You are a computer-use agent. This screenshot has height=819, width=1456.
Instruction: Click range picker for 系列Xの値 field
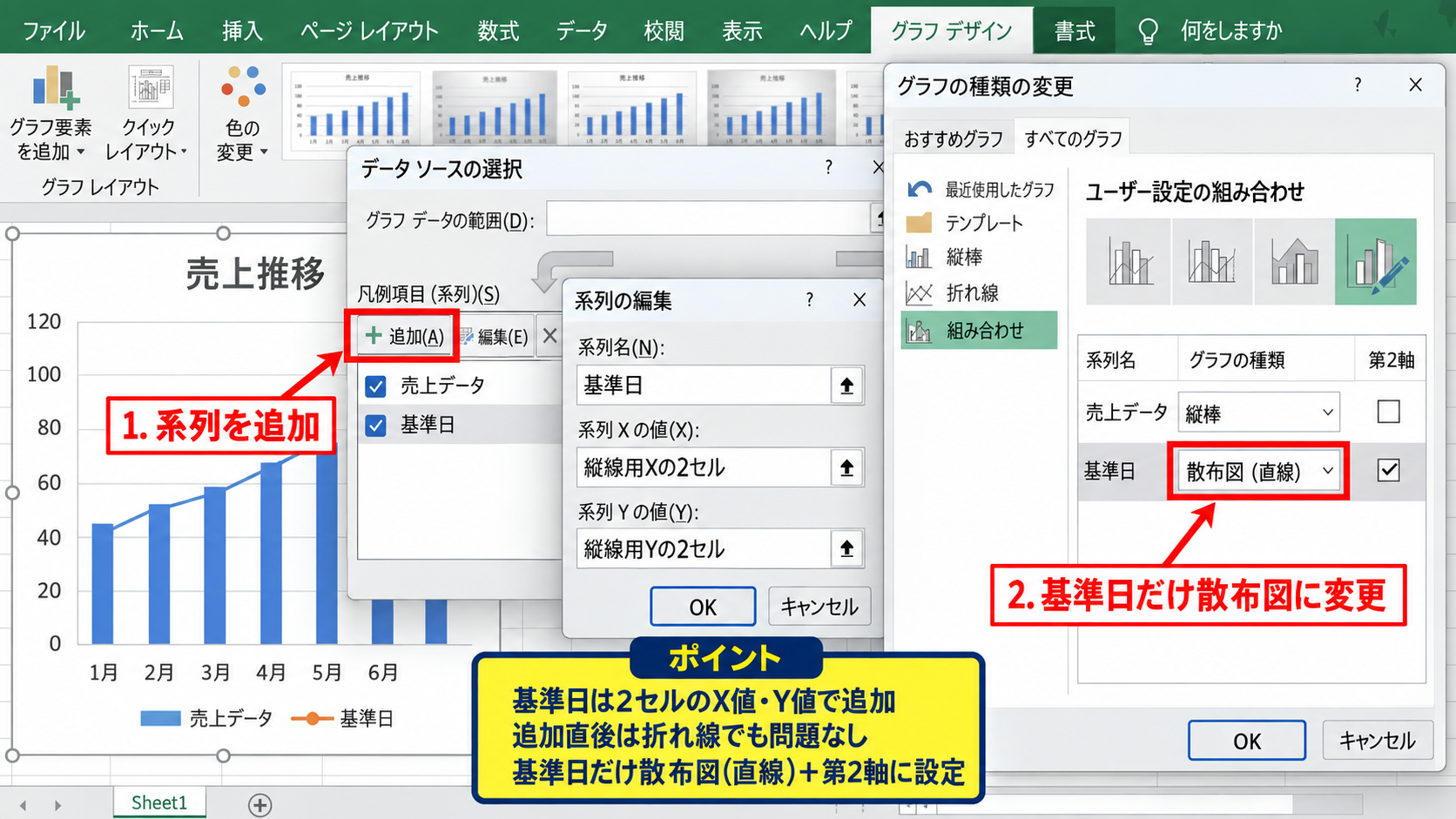click(x=846, y=467)
